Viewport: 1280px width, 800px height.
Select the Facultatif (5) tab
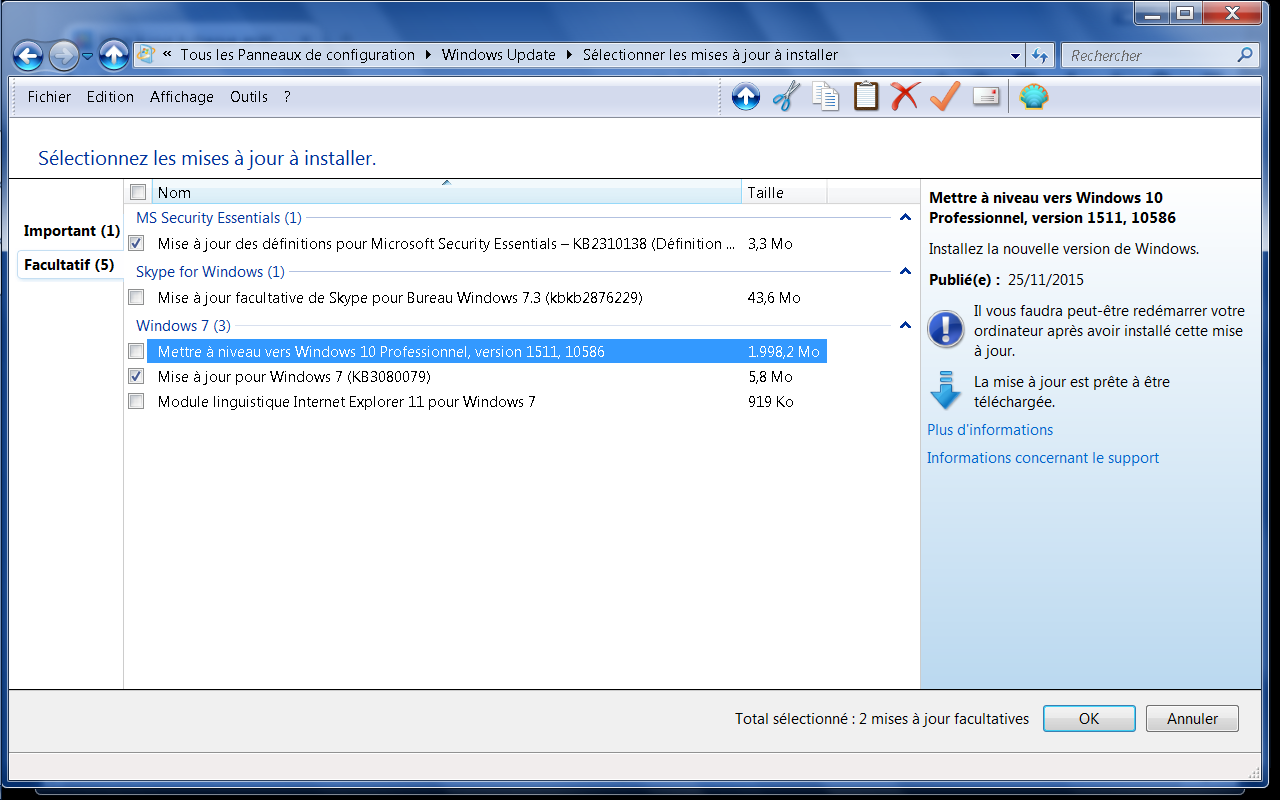(69, 265)
